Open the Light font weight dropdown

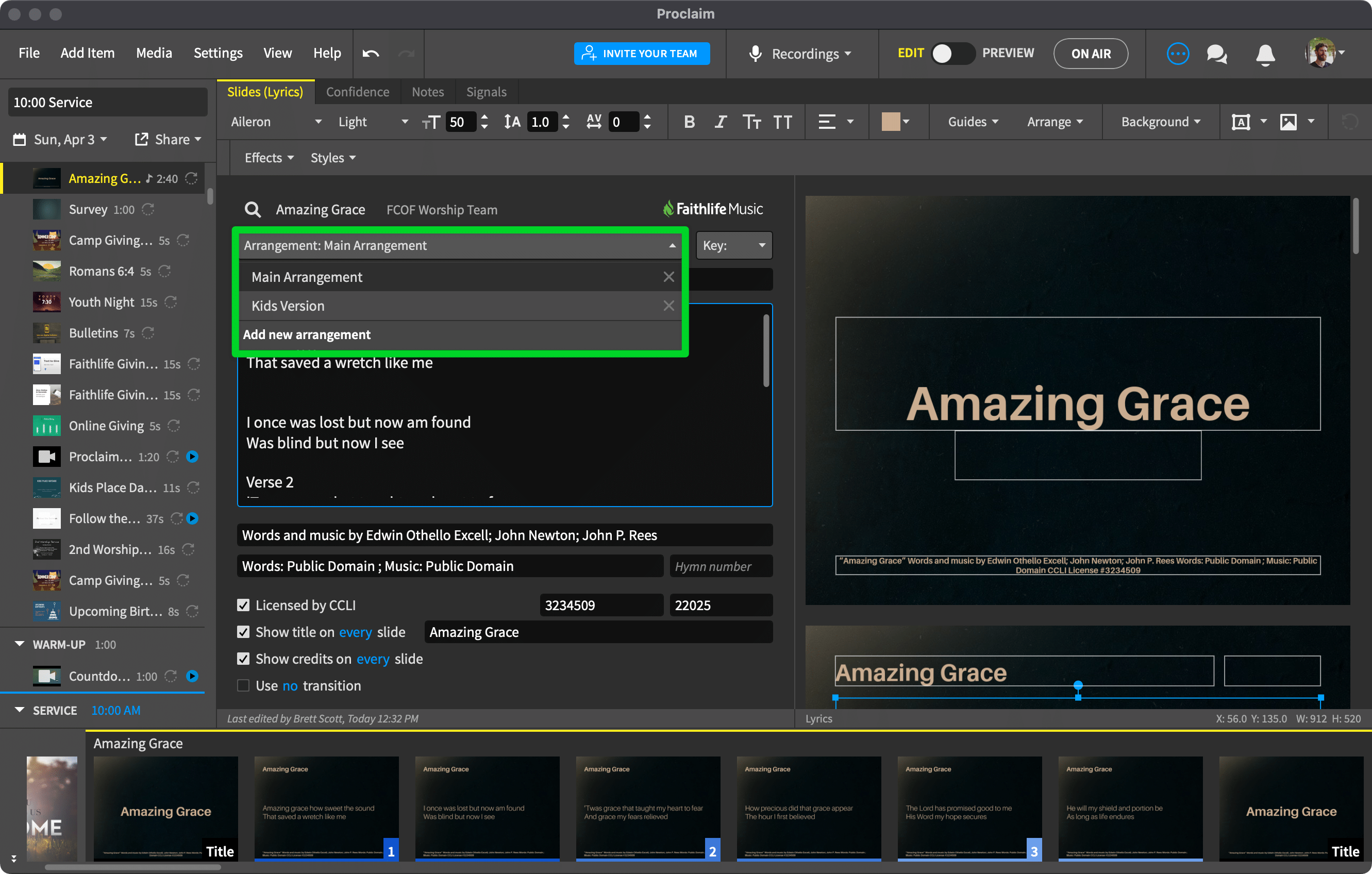[x=373, y=121]
